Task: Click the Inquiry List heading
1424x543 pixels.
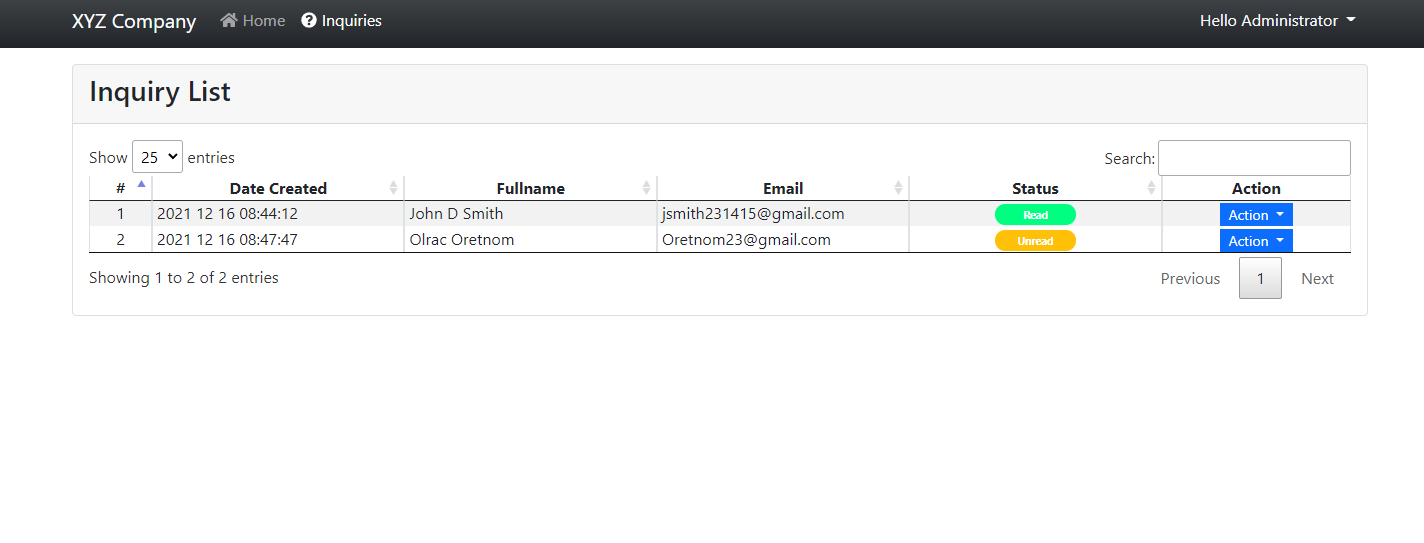Action: point(160,92)
